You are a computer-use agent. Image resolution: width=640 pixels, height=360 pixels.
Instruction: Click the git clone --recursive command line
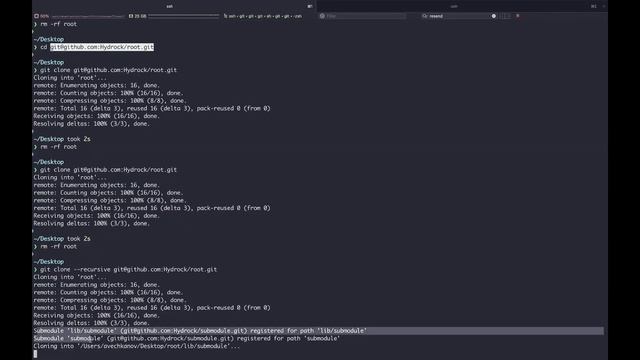click(128, 269)
